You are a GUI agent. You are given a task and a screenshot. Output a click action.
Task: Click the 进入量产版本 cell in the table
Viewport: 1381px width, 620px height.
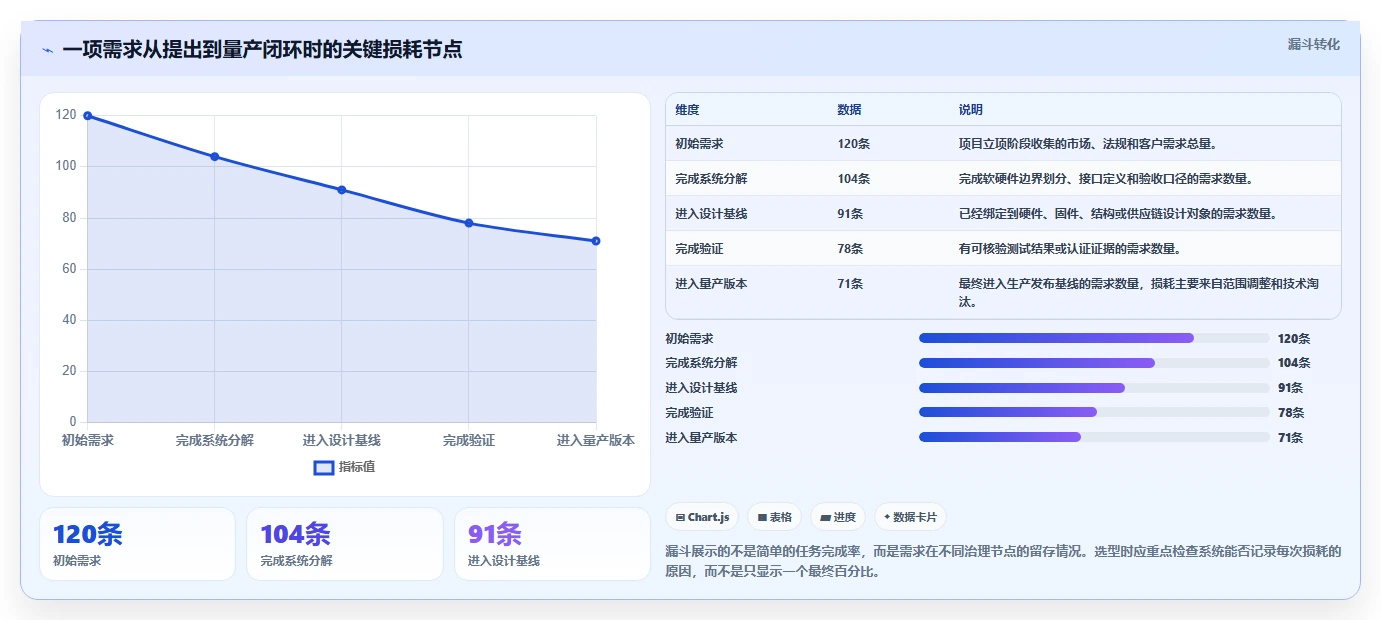point(712,284)
